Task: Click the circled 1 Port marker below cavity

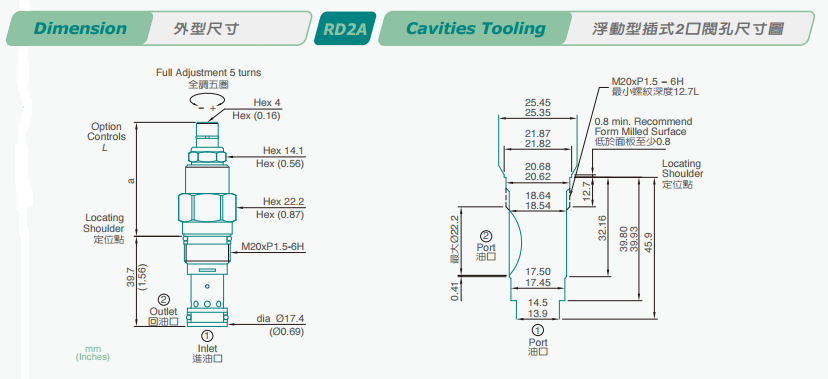Action: [x=538, y=330]
